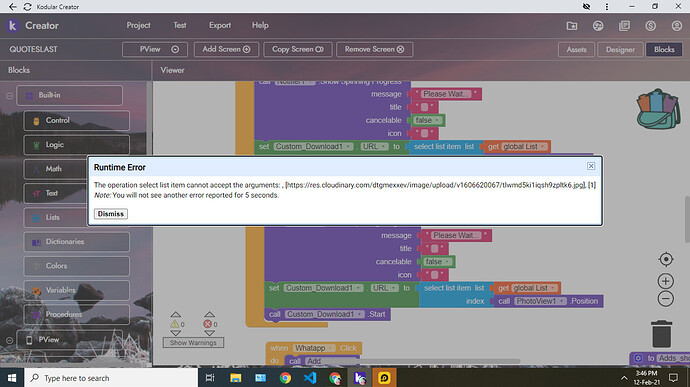Image resolution: width=690 pixels, height=387 pixels.
Task: Zoom out the blocks workspace
Action: [666, 299]
